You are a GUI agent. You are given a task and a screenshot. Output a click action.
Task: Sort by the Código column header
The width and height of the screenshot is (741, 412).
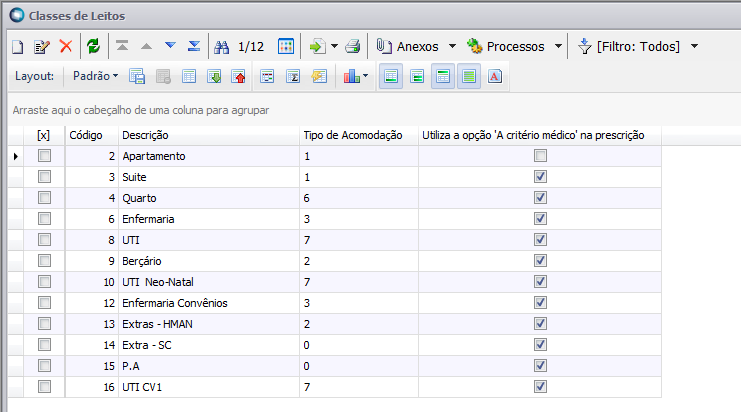point(92,135)
